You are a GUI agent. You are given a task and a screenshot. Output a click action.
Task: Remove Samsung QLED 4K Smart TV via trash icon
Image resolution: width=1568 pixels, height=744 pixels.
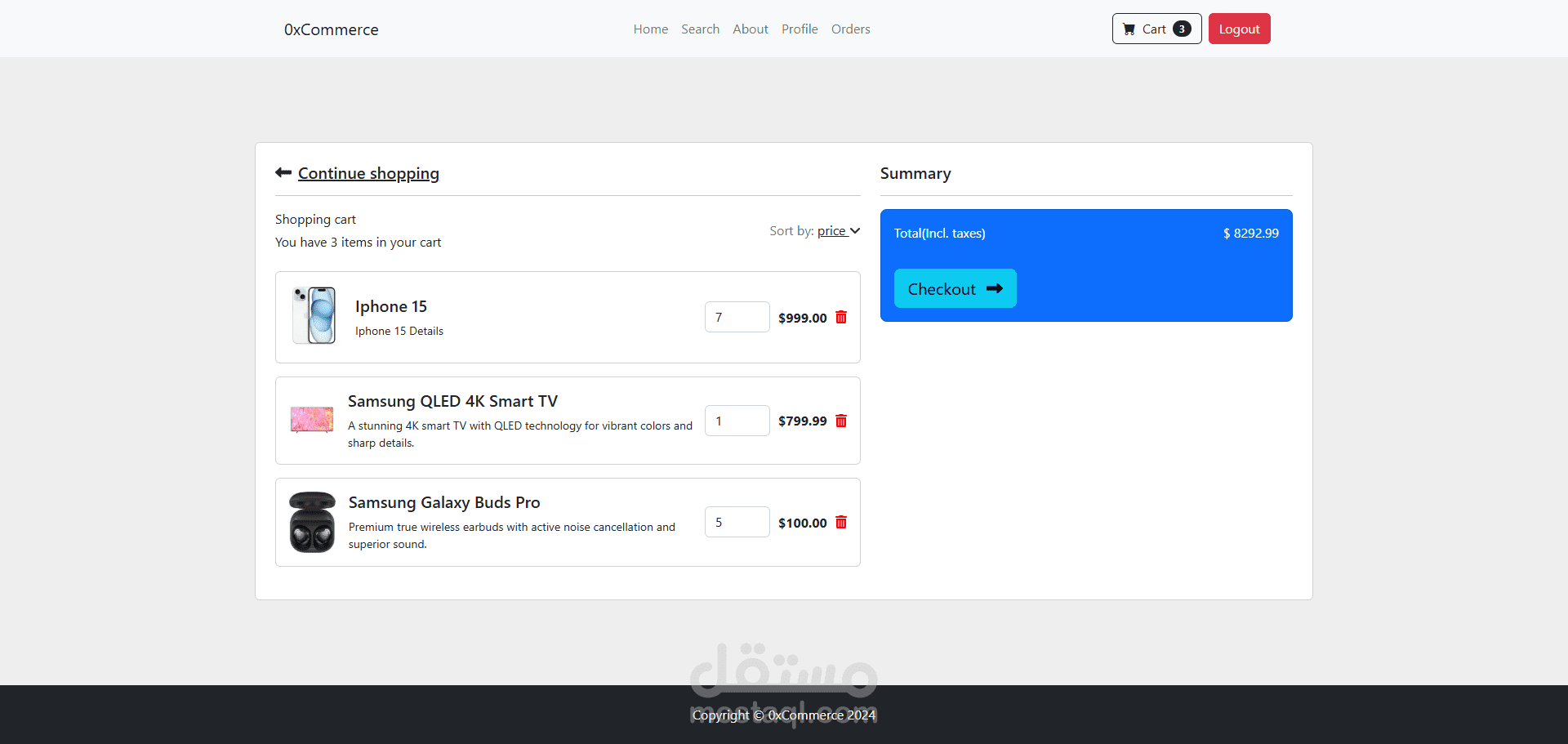[x=841, y=421]
